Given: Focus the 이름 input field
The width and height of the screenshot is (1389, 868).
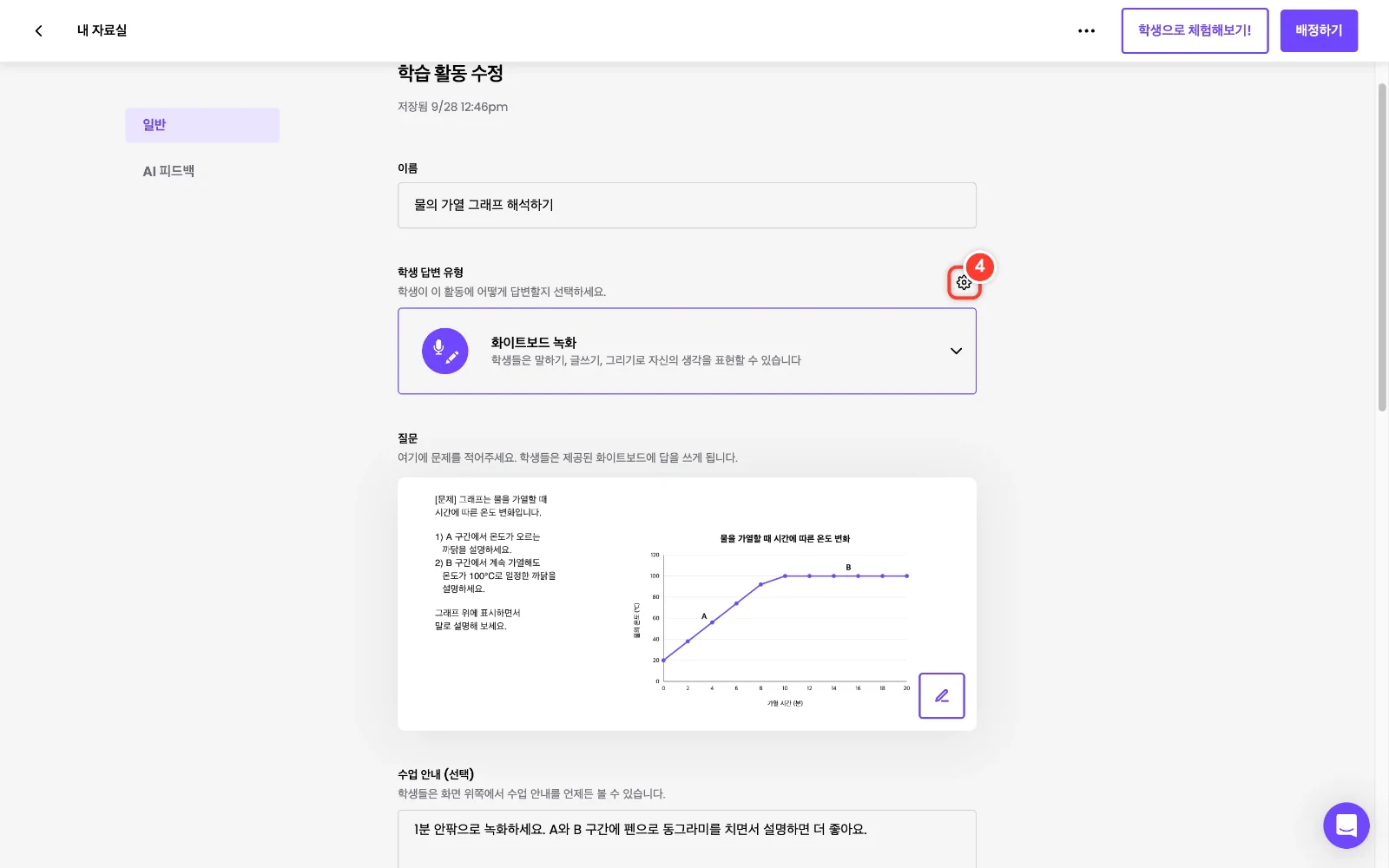Looking at the screenshot, I should (x=687, y=205).
